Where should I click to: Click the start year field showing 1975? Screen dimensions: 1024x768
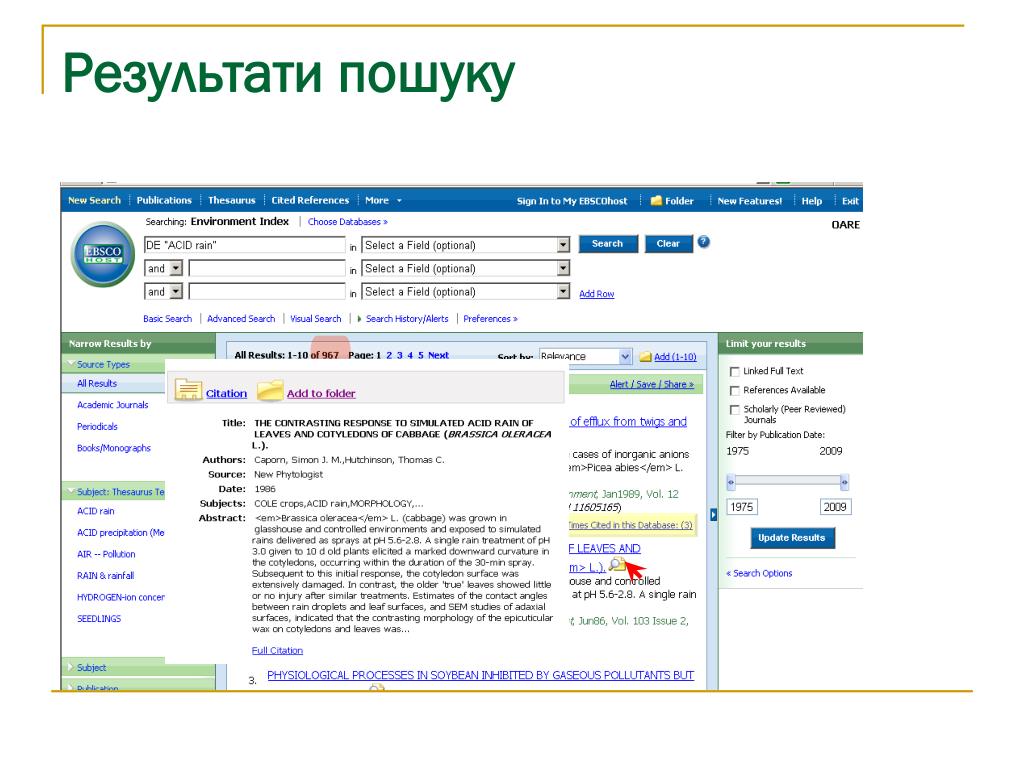742,507
